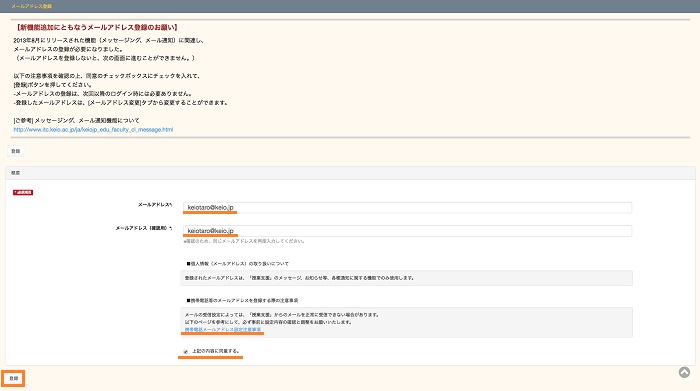This screenshot has height=391, width=700.
Task: Click the 携帯電話等のメールアドレスを登録する際の注意事項 heading
Action: click(x=242, y=300)
